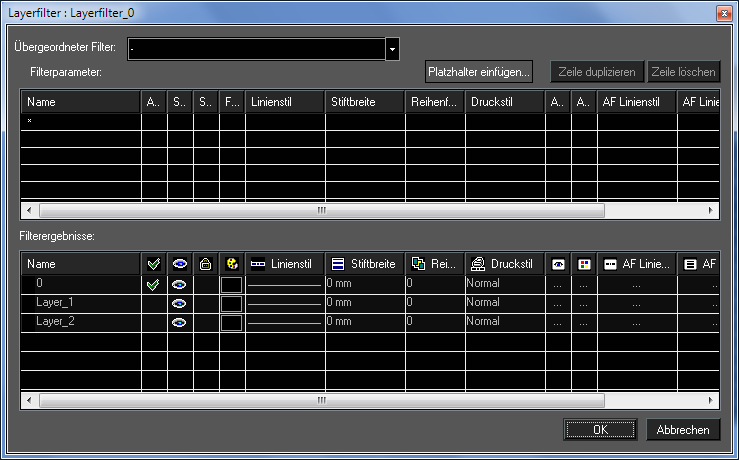Click Druckstil header in Filterparameter table

505,102
